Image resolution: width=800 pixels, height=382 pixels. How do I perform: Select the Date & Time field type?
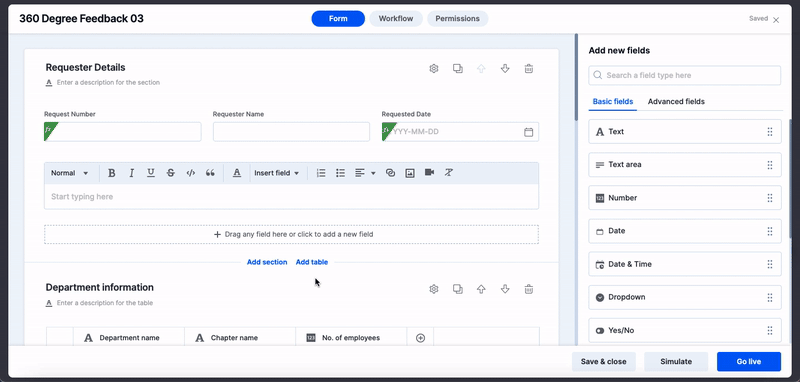(685, 264)
